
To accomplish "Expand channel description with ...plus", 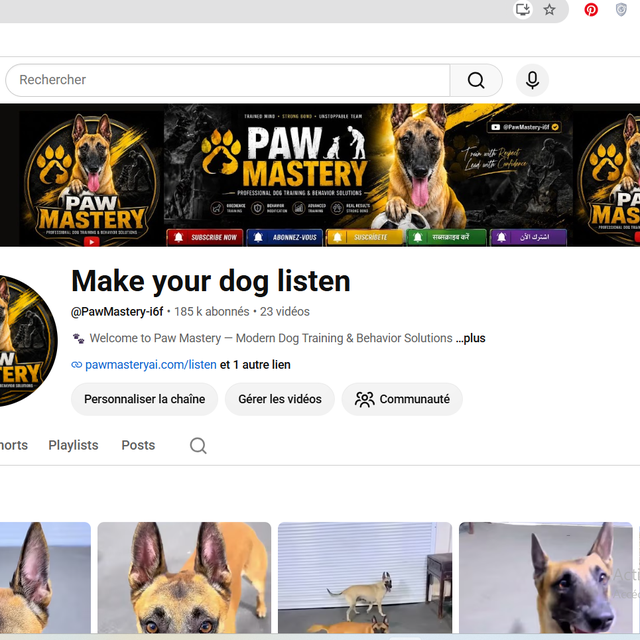I will tap(471, 338).
